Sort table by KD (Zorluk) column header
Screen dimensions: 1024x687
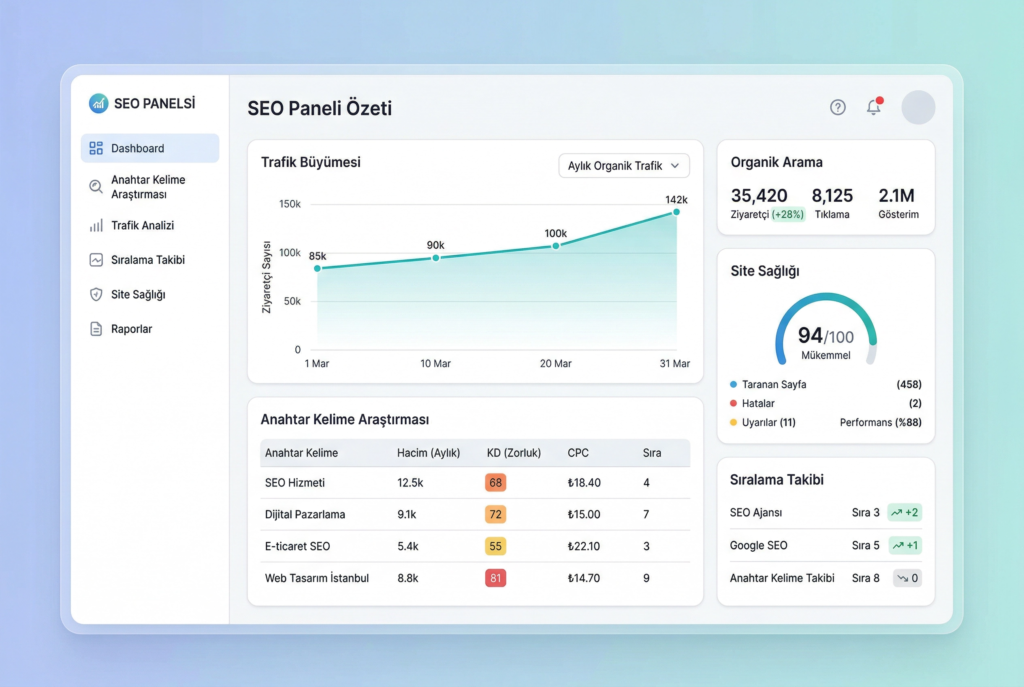pos(513,453)
